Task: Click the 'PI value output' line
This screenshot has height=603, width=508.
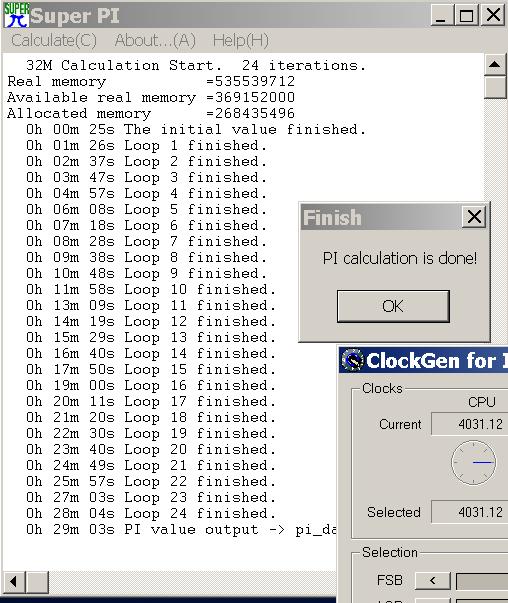Action: [181, 530]
